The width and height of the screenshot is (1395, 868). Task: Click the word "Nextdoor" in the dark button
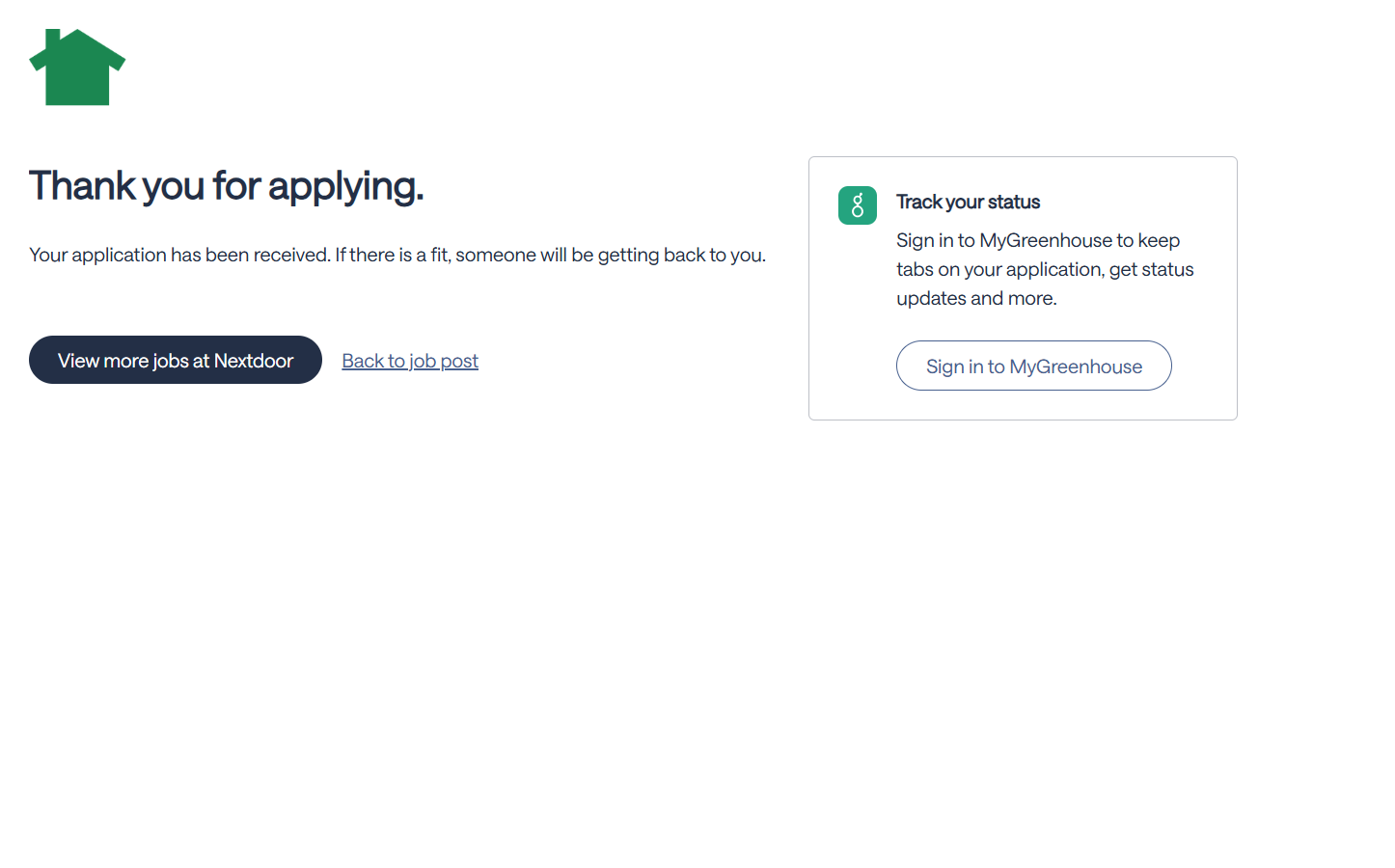tap(254, 361)
